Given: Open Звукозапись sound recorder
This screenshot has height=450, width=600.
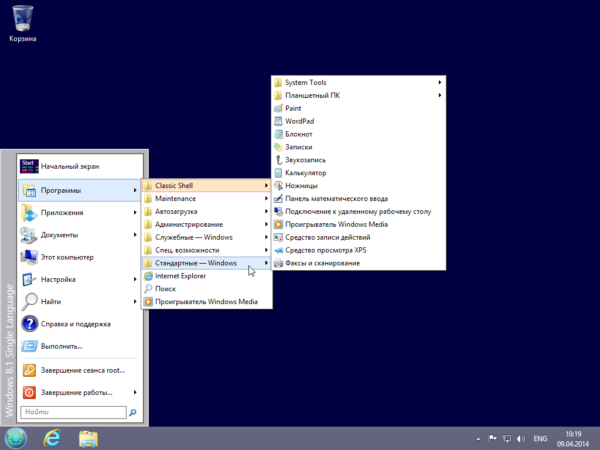Looking at the screenshot, I should point(305,160).
